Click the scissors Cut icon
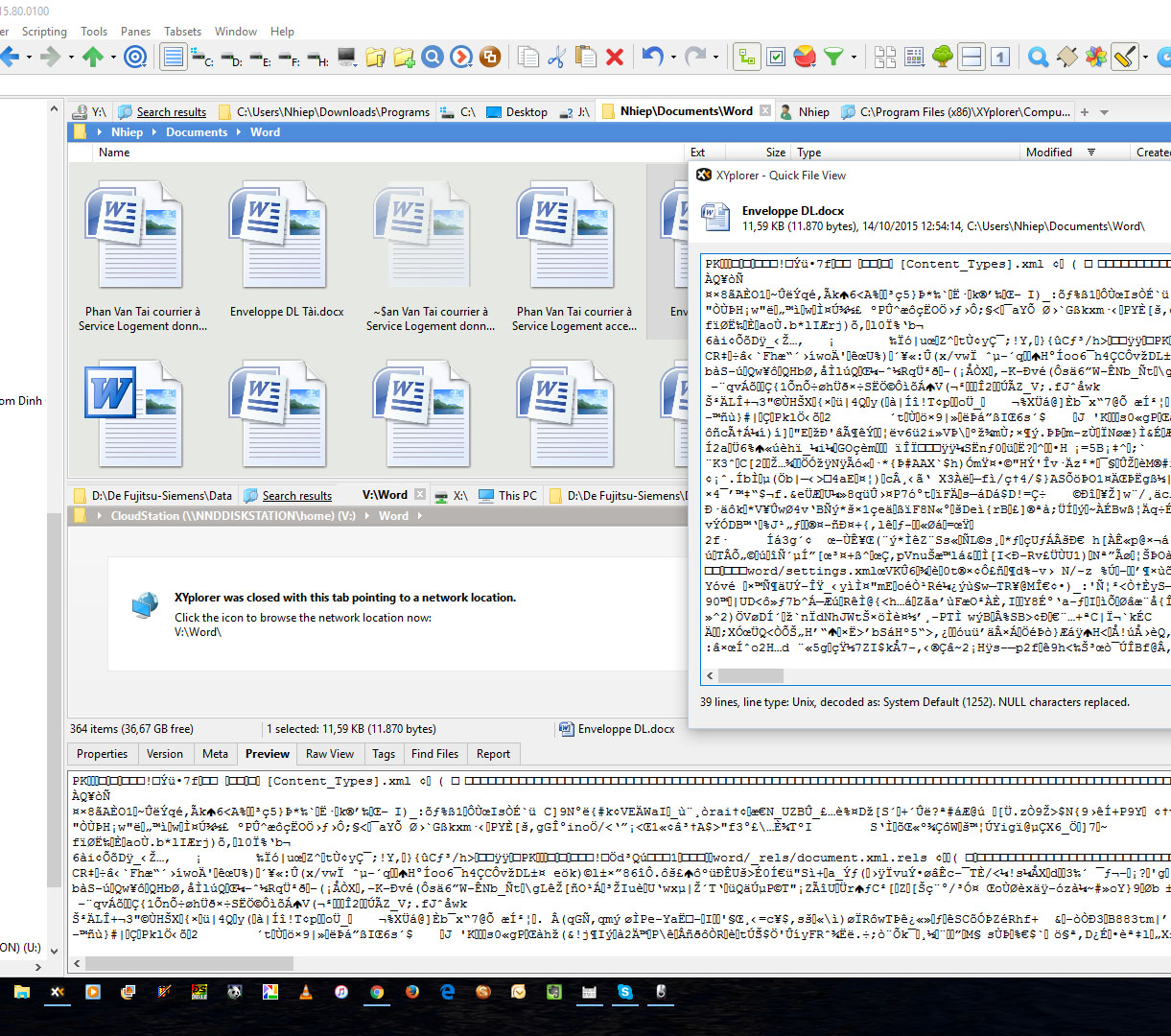 [x=556, y=58]
